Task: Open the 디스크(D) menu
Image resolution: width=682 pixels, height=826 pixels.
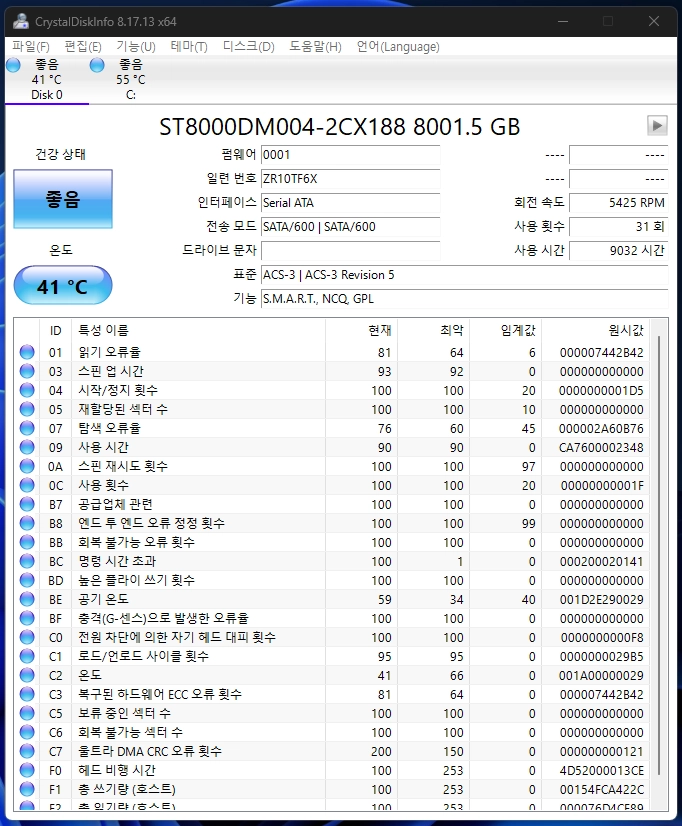Action: click(249, 46)
